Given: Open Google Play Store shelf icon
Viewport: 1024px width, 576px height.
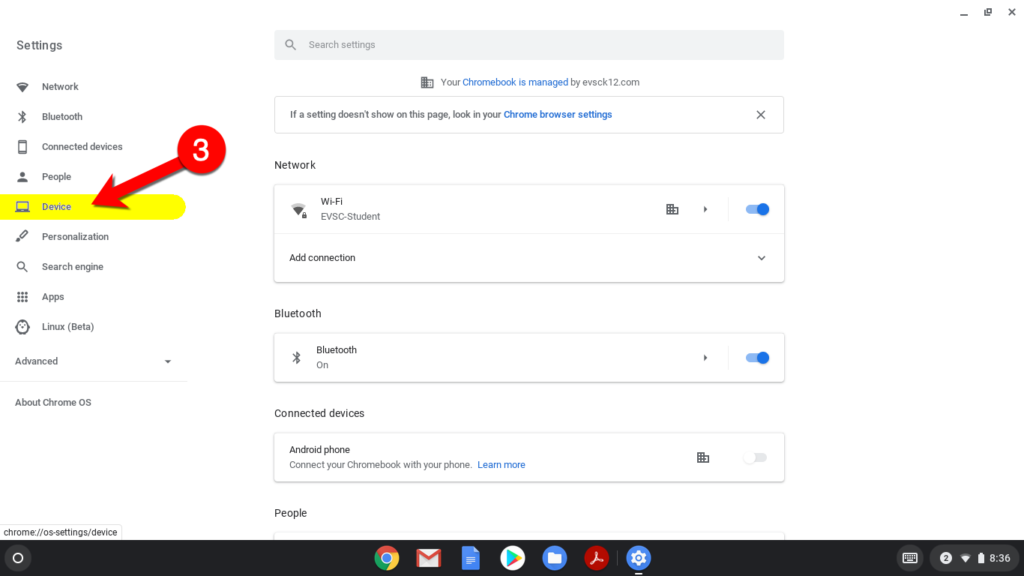Looking at the screenshot, I should click(x=513, y=558).
